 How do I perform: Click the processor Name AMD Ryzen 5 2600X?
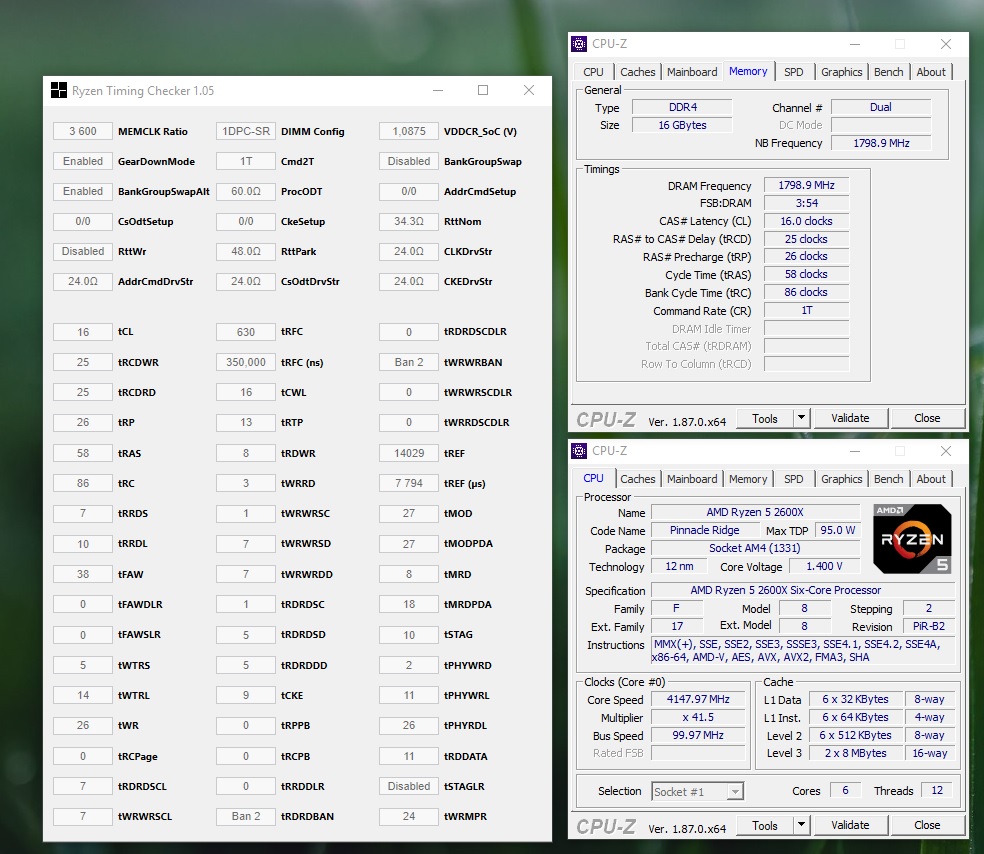(755, 512)
